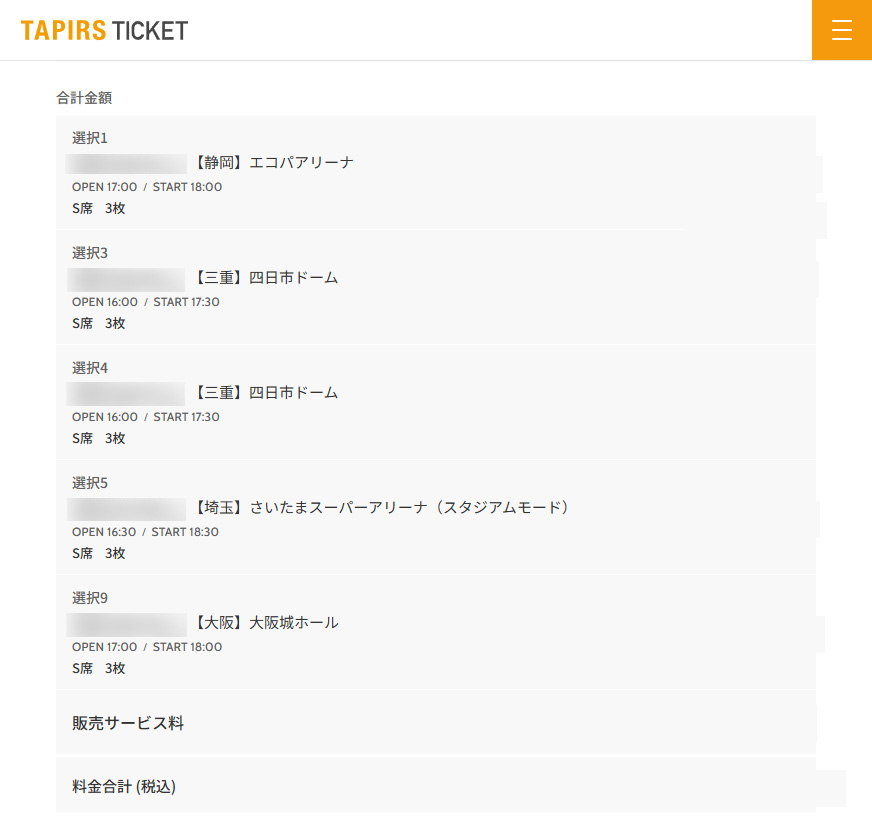The width and height of the screenshot is (872, 826).
Task: Click the TAPIRS TICKET logo
Action: coord(104,30)
